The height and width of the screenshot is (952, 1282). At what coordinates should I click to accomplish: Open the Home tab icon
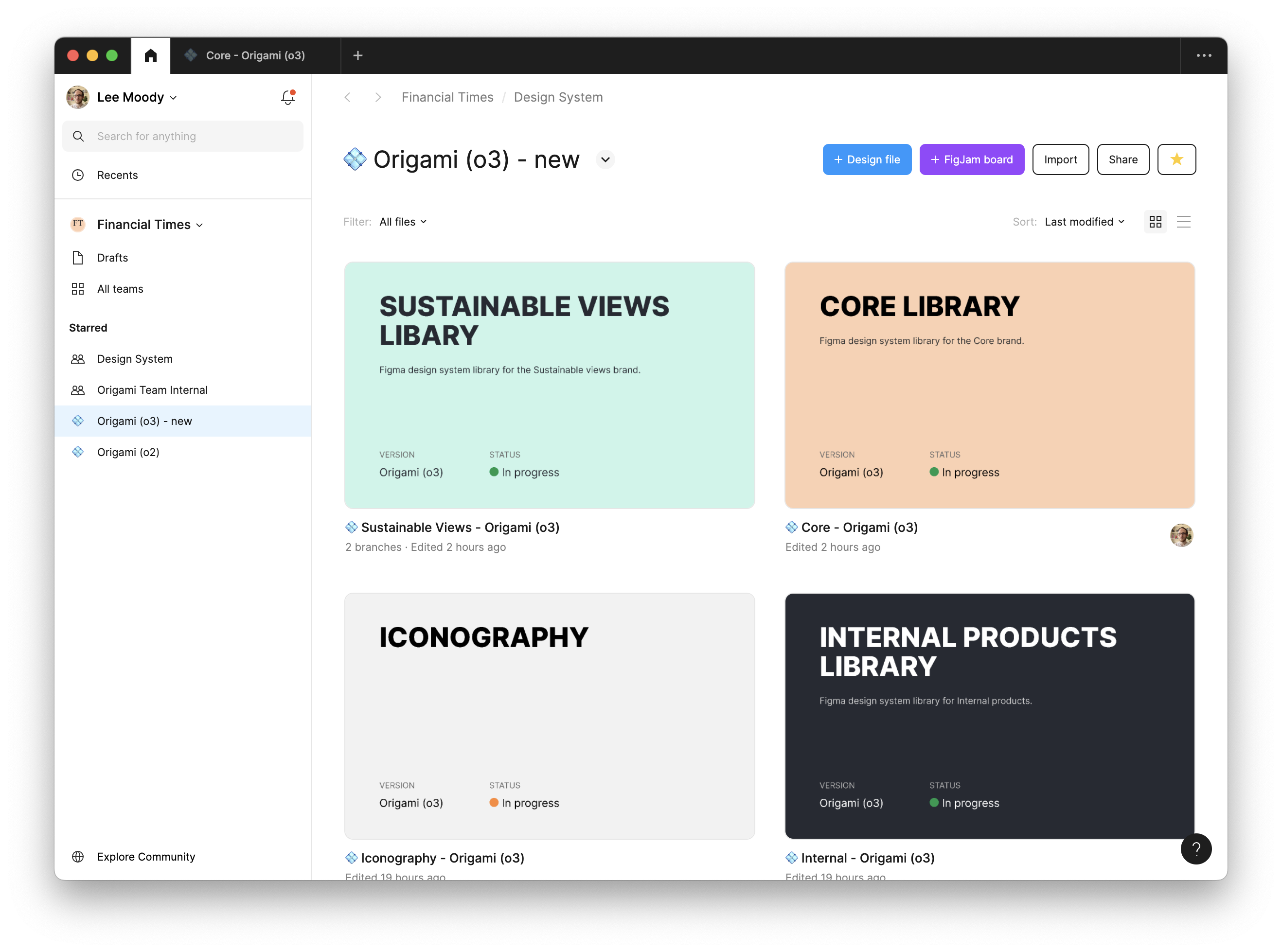pos(150,55)
